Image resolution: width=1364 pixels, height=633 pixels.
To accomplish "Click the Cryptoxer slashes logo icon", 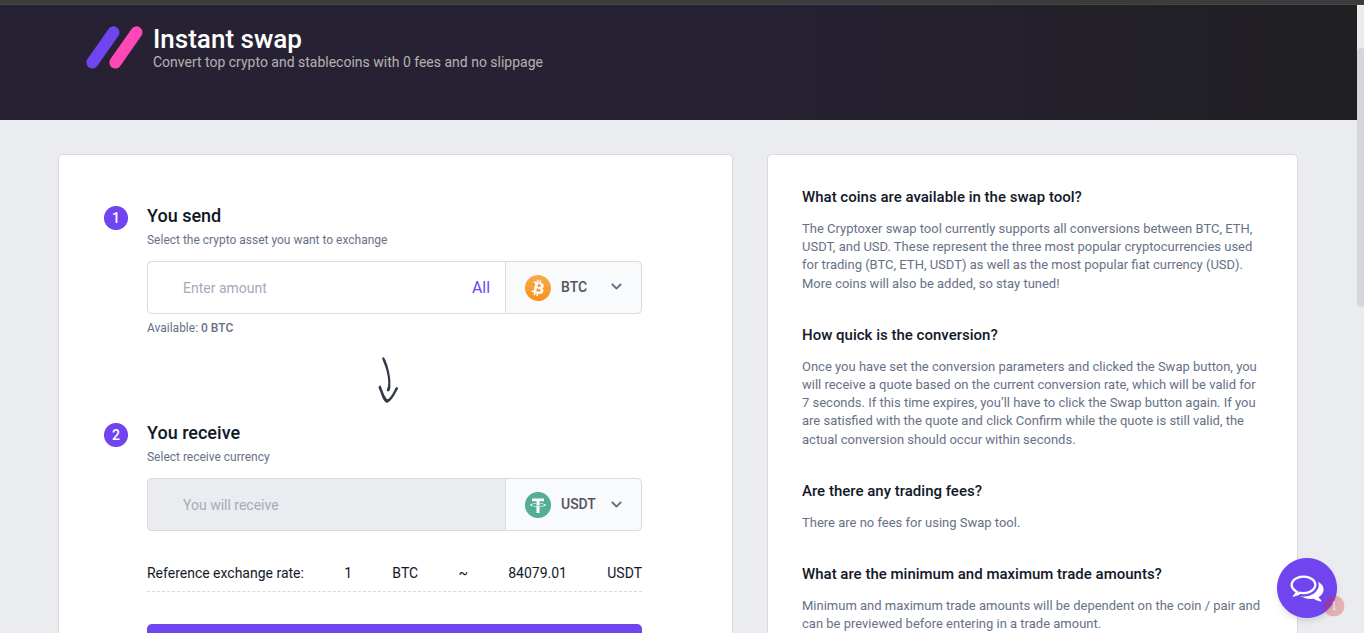I will coord(114,47).
